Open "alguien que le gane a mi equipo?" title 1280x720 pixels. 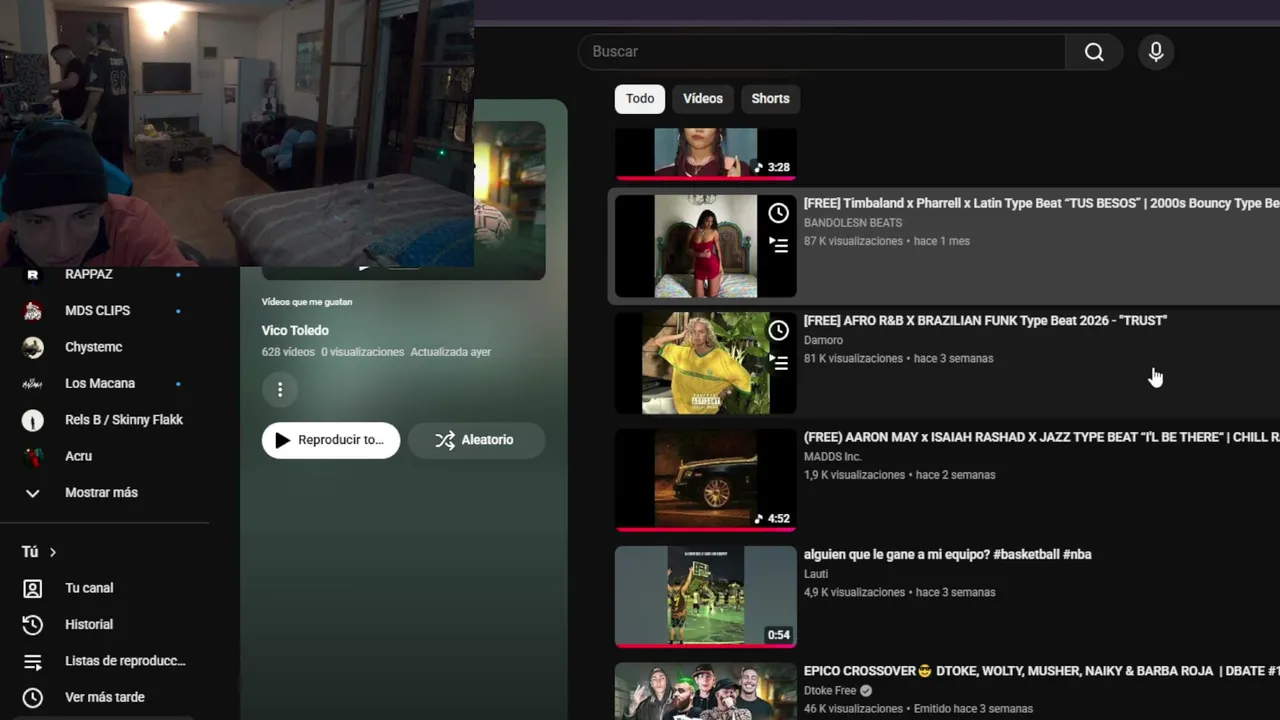(x=947, y=554)
